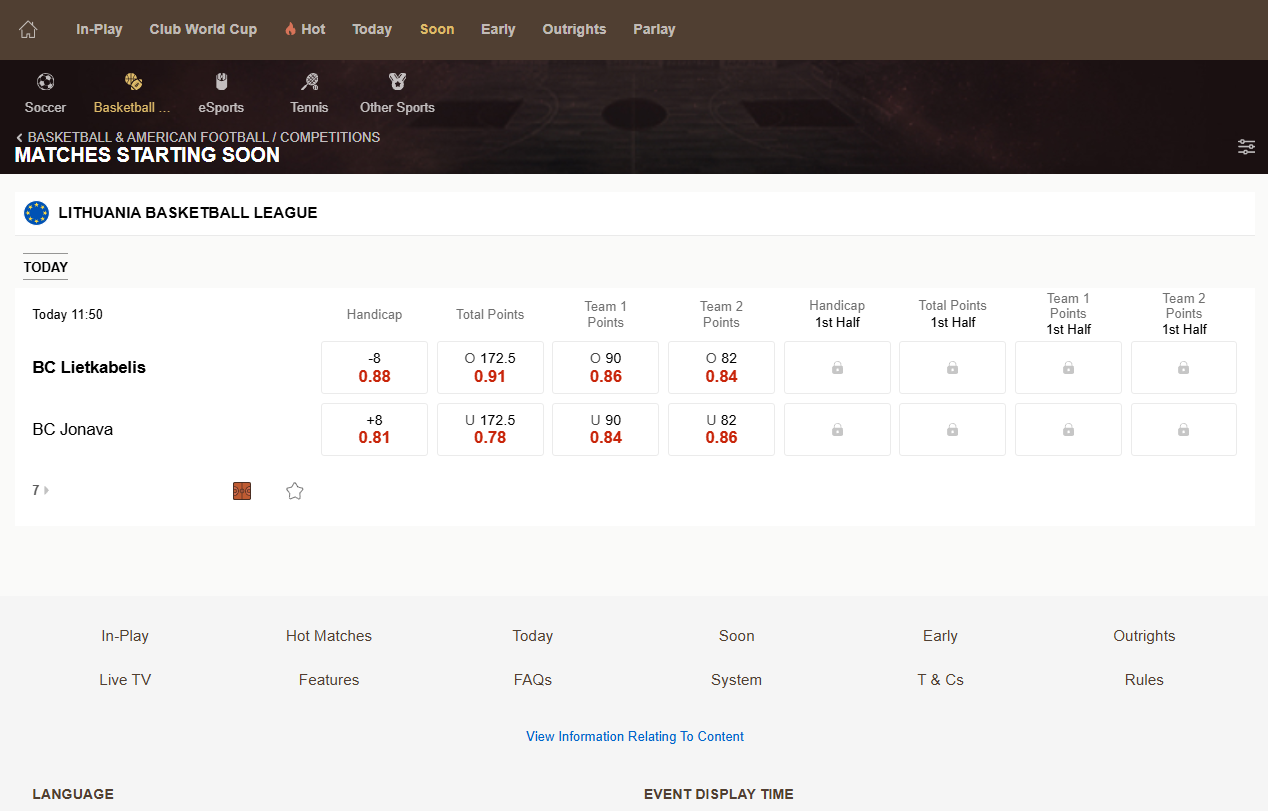The image size is (1268, 811).
Task: Open FAQs footer link
Action: 533,680
